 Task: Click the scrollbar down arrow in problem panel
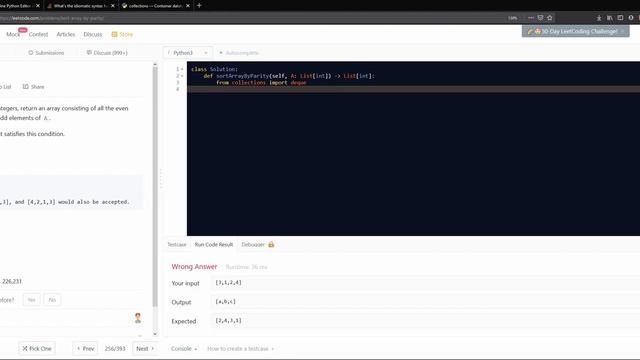click(155, 334)
